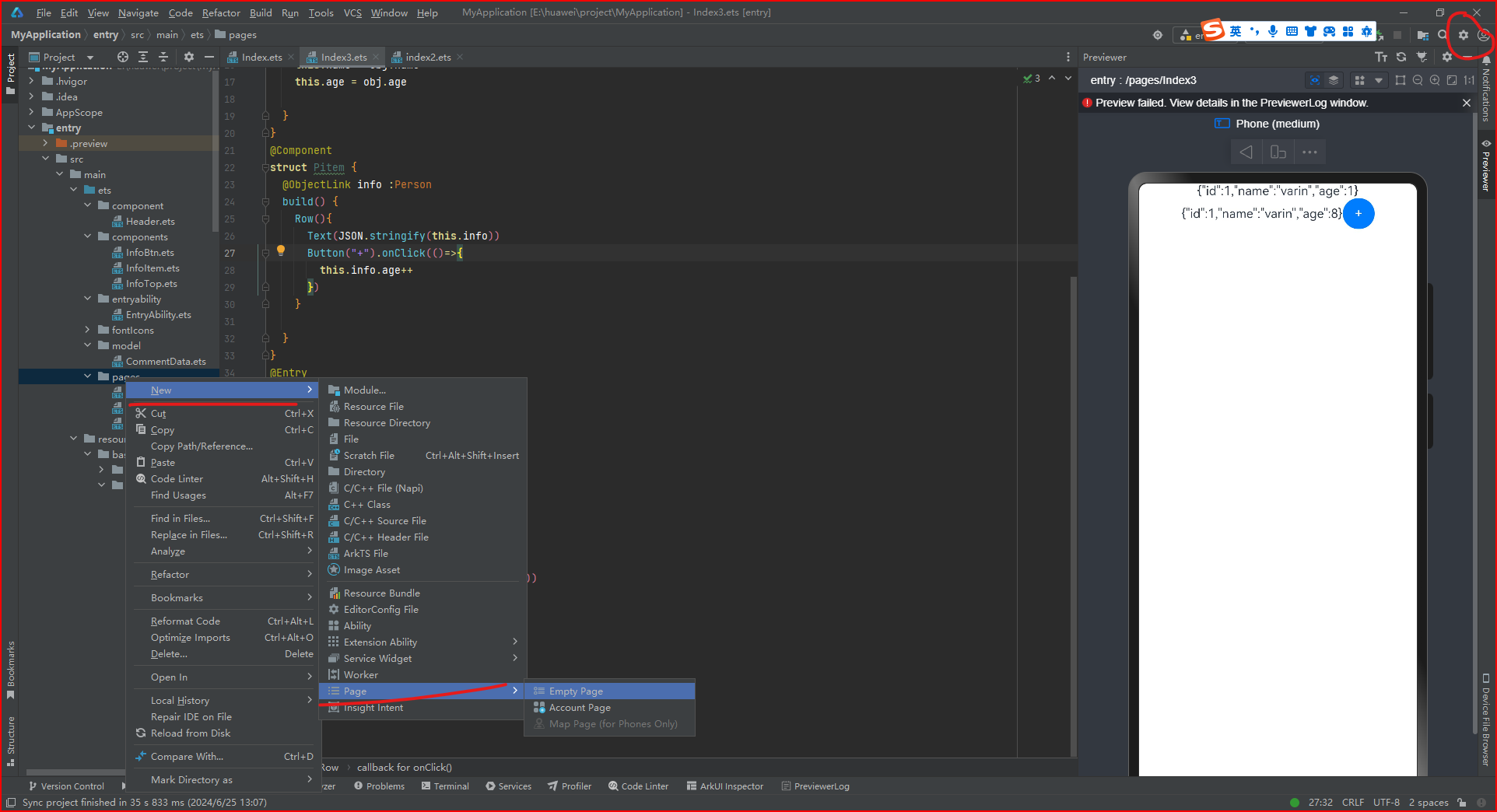1497x812 pixels.
Task: Open the Phone (medium) device options menu
Action: tap(1309, 152)
